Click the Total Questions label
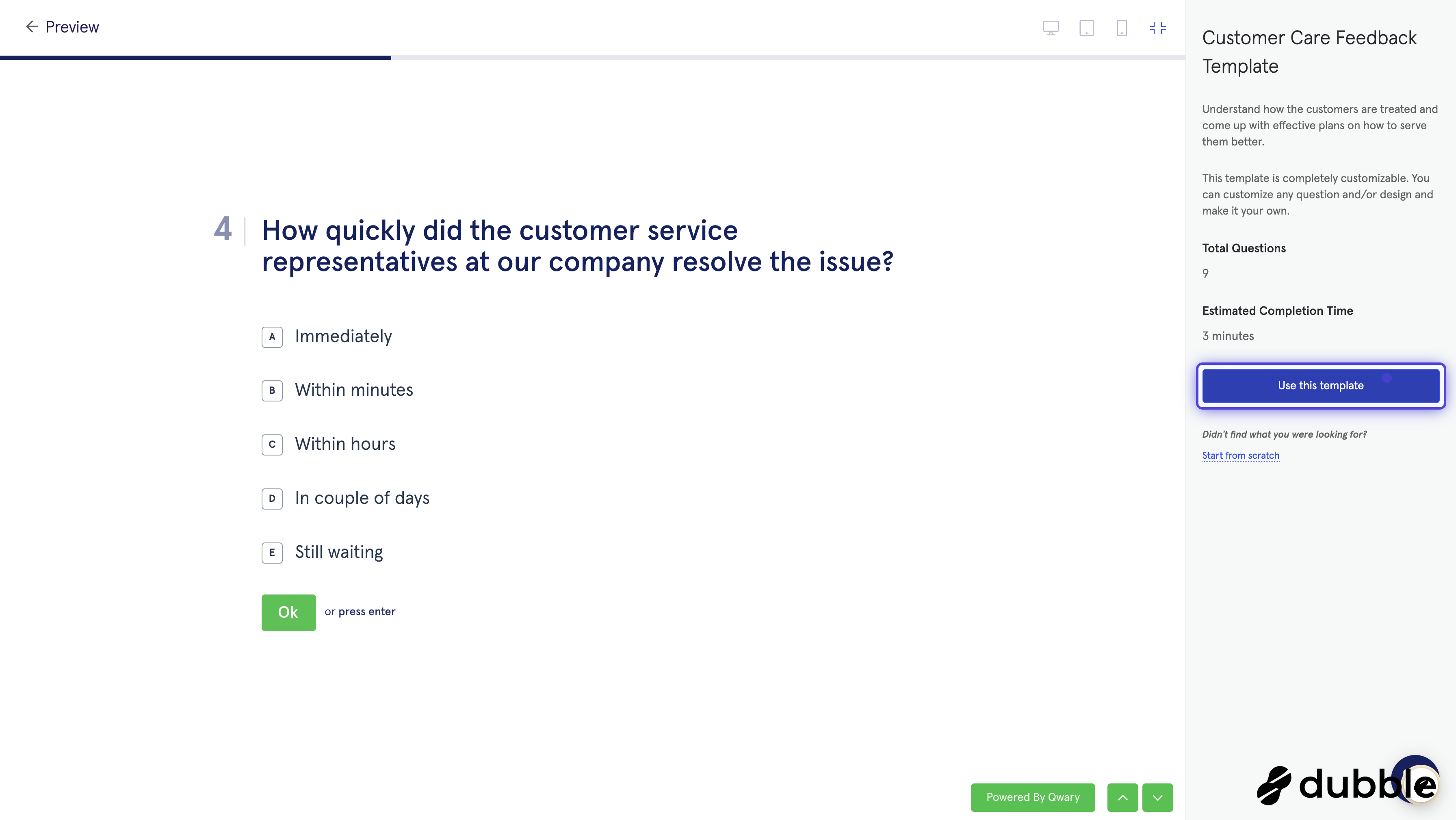The height and width of the screenshot is (820, 1456). [x=1244, y=248]
